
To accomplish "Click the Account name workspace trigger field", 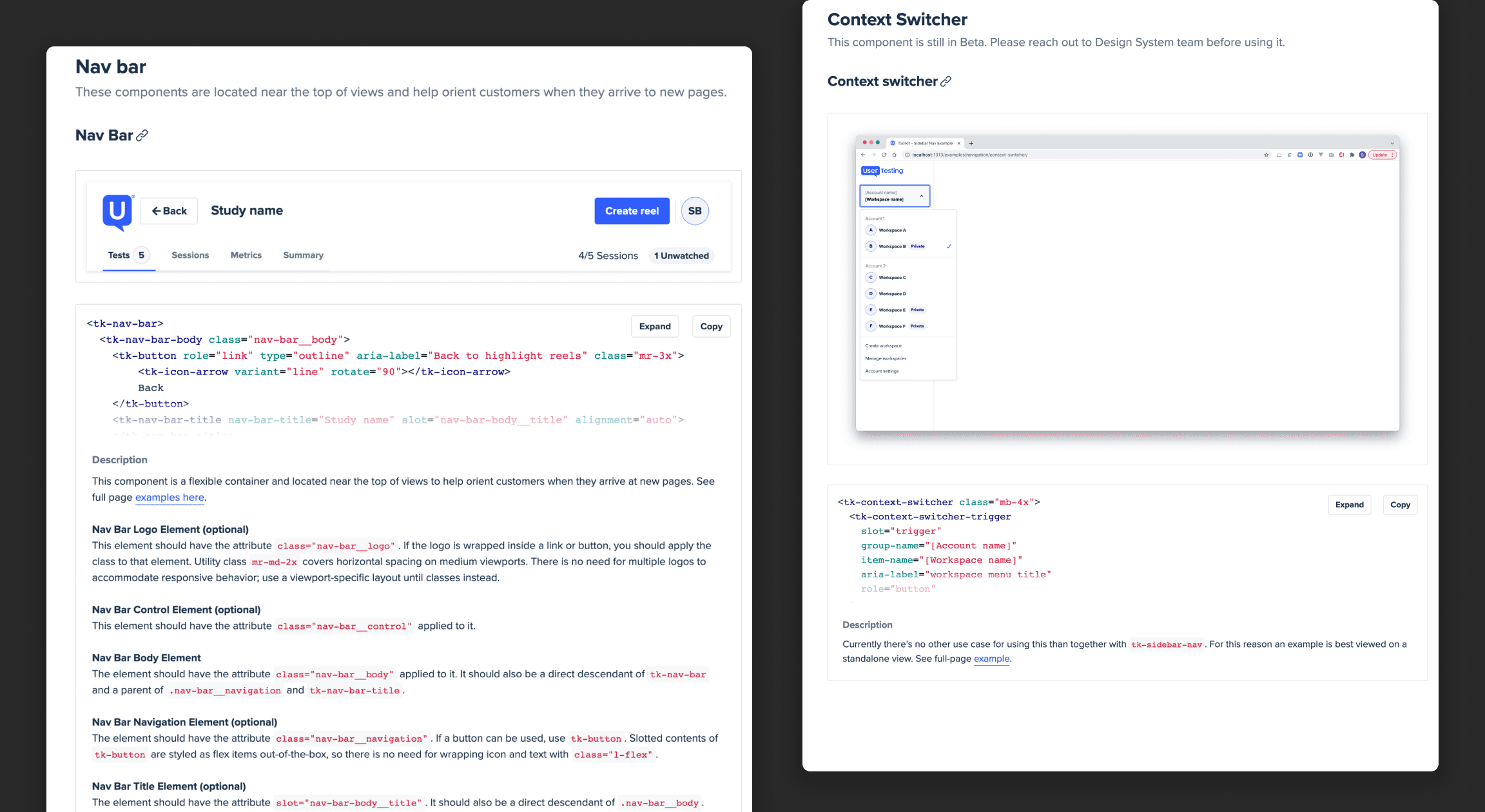I will (893, 196).
